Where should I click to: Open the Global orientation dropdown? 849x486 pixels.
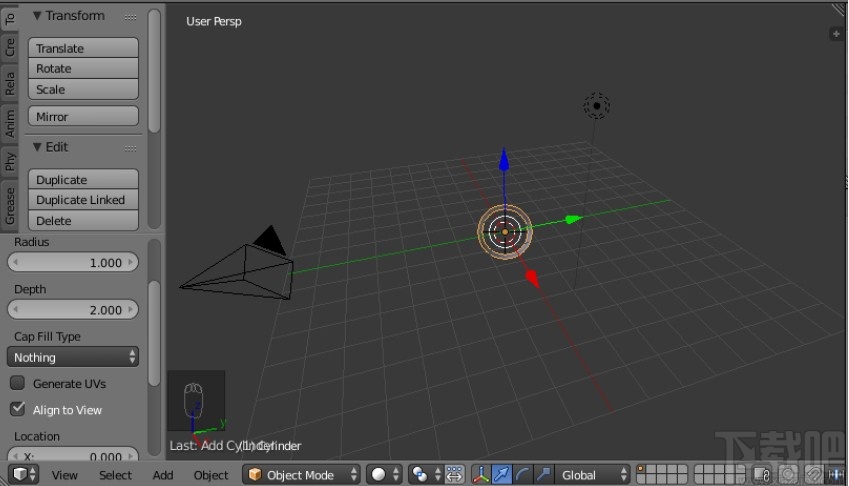pyautogui.click(x=593, y=475)
